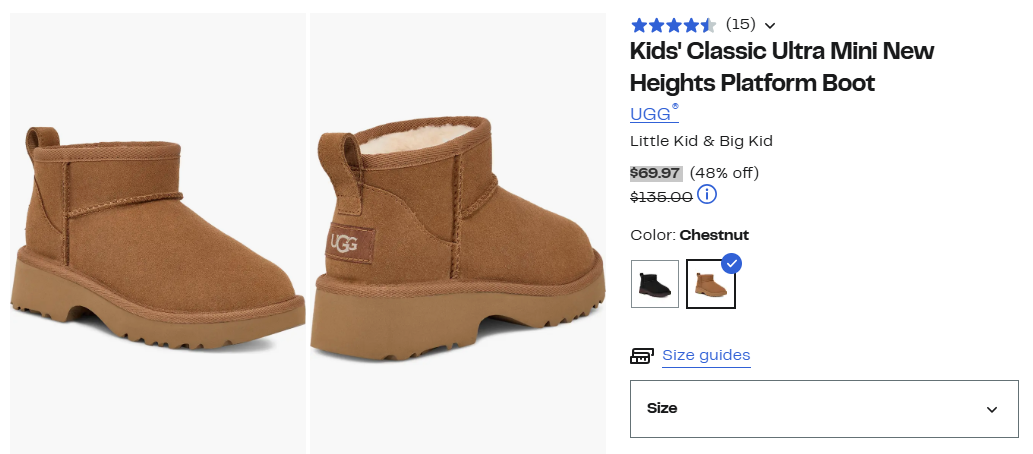Select the Chestnut boot color swatch
This screenshot has height=454, width=1033.
click(x=711, y=284)
